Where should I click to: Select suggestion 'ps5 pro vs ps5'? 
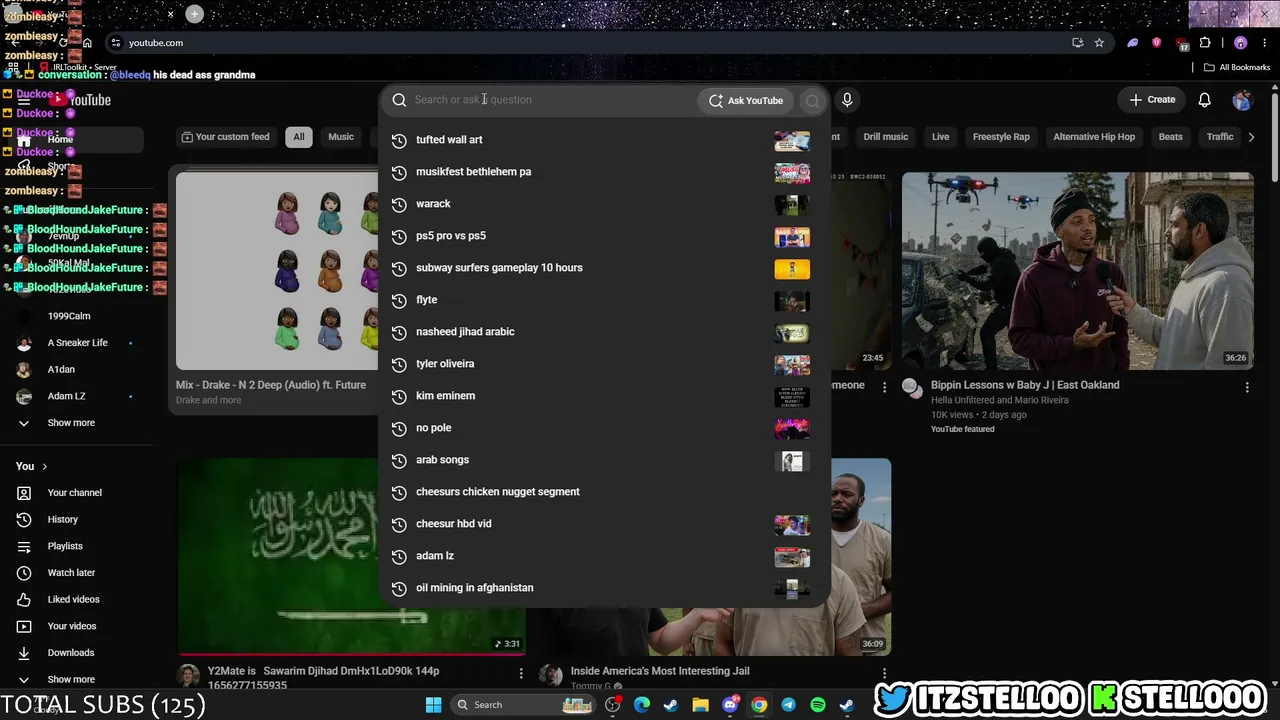[x=604, y=236]
